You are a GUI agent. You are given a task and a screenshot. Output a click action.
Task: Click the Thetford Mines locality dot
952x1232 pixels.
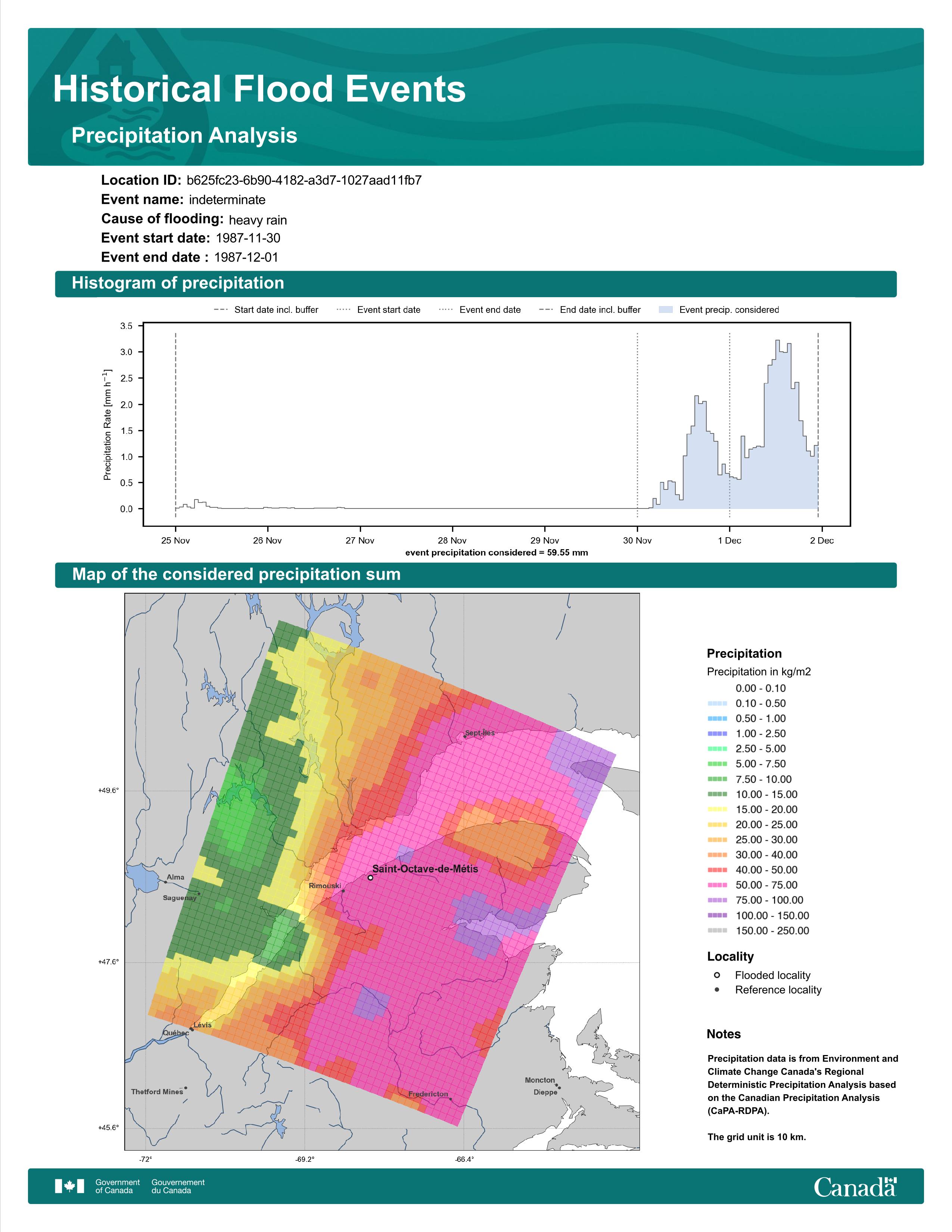[x=186, y=1088]
